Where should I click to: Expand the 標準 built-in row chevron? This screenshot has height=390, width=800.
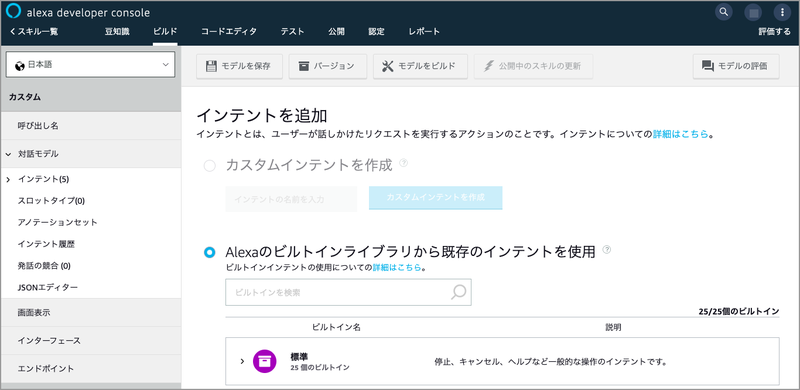242,361
